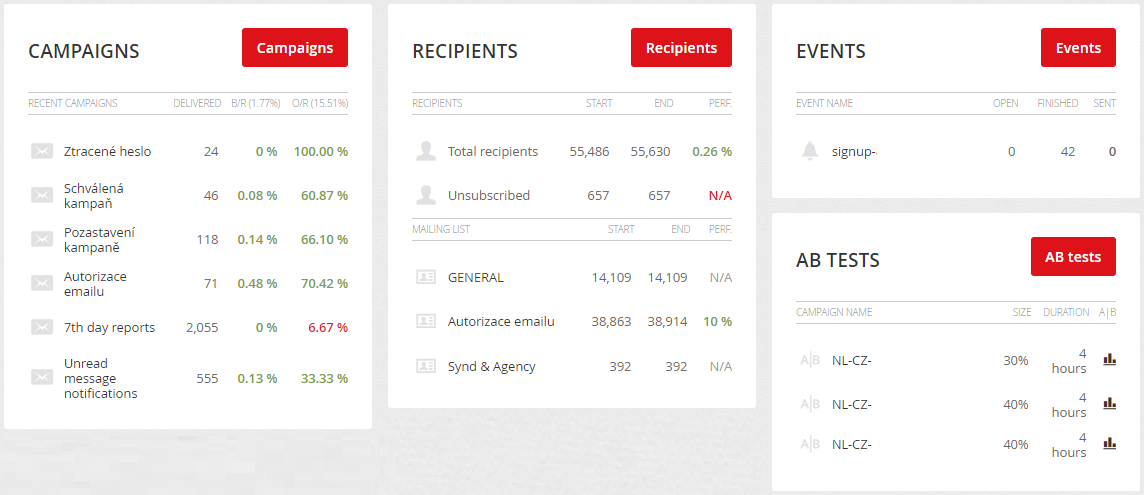Click the FINISHED column header in Events

click(x=1058, y=103)
